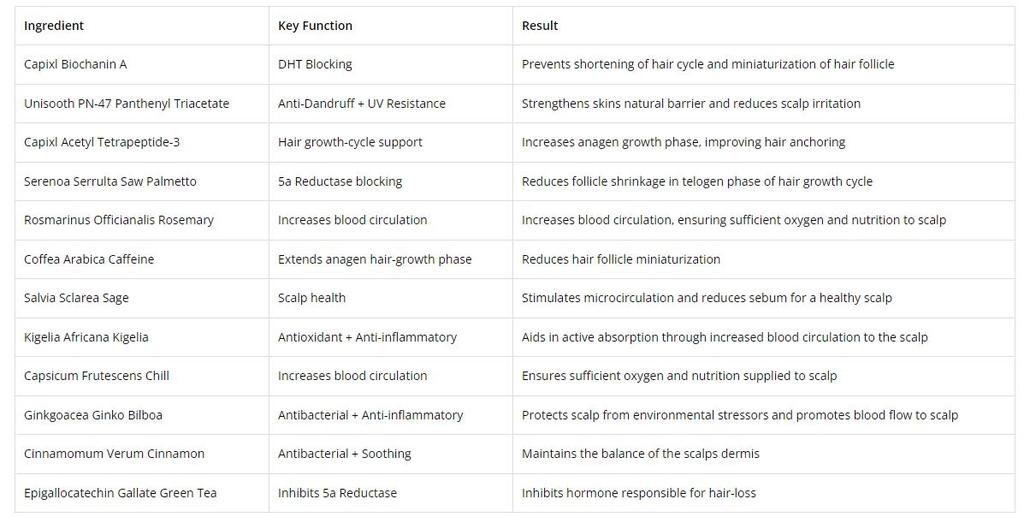Image resolution: width=1024 pixels, height=517 pixels.
Task: Click Ginkgoacea Ginko Bilboa ingredient
Action: click(93, 415)
